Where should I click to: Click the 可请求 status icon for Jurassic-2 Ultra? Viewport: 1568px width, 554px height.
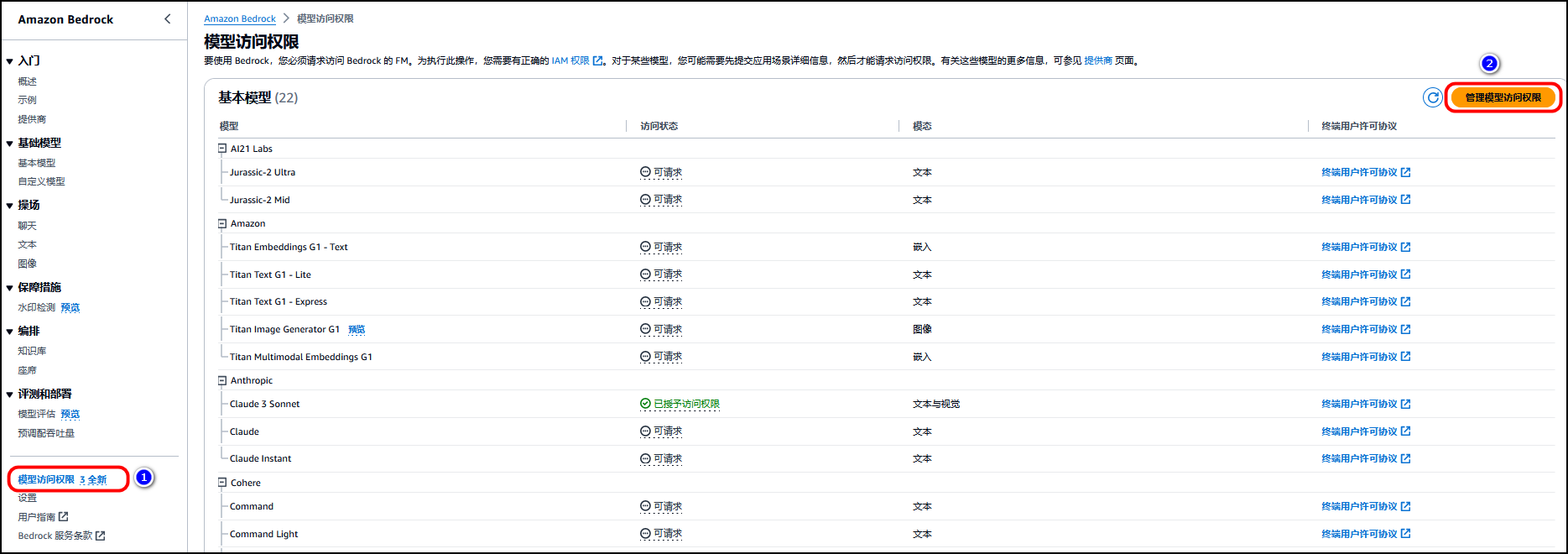645,172
